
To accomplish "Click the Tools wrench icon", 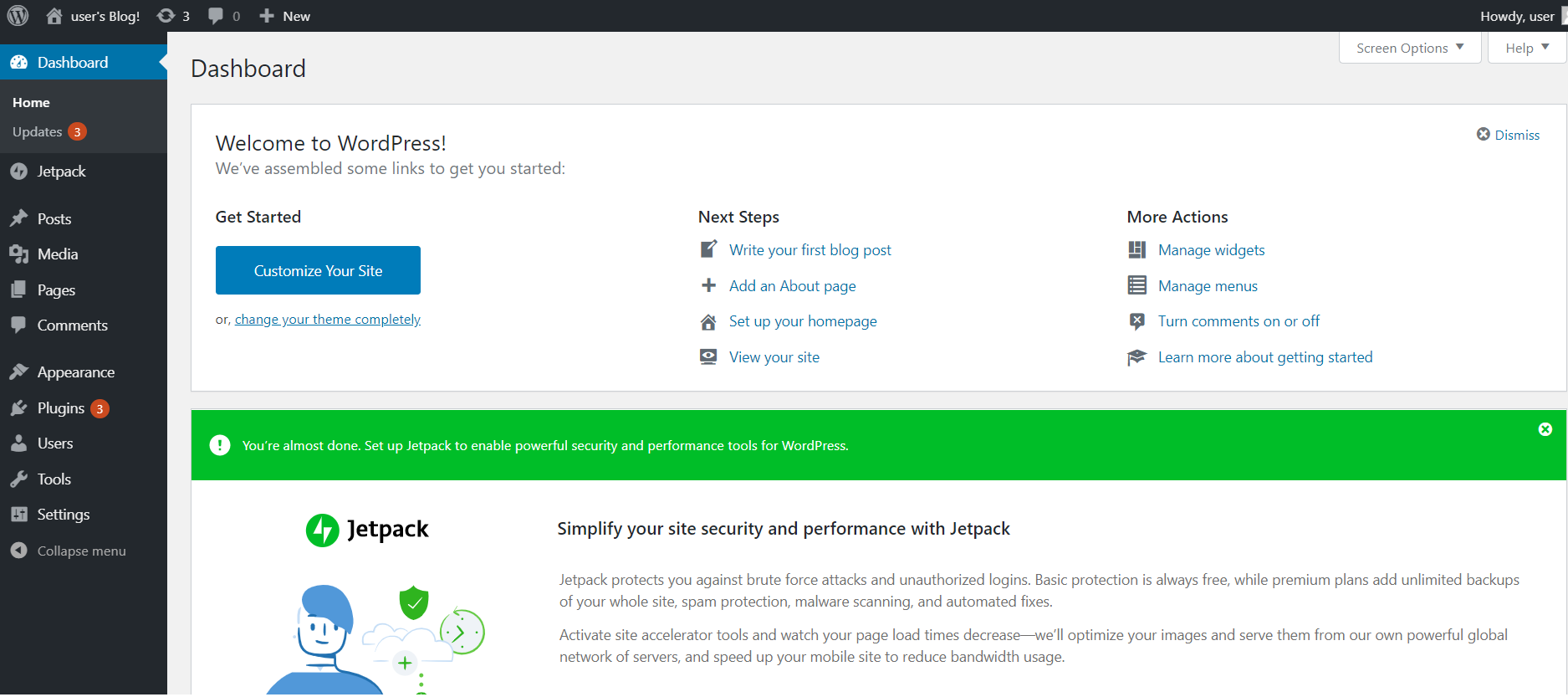I will tap(18, 479).
